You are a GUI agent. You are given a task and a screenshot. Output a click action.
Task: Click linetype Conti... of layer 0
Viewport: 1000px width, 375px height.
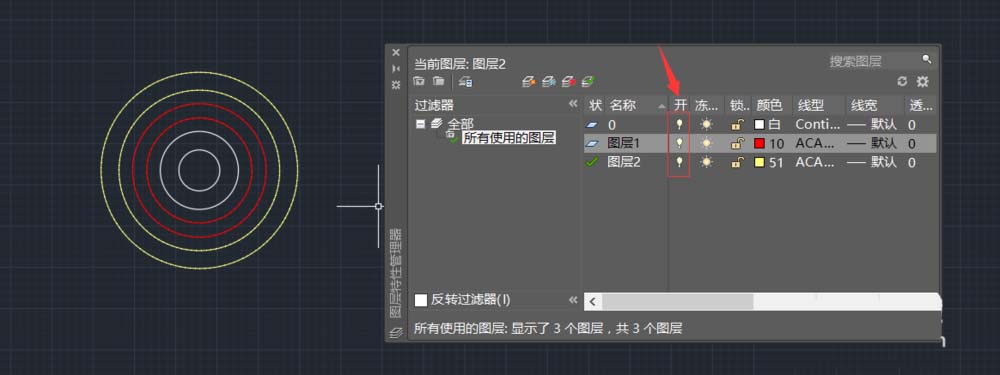[x=818, y=125]
